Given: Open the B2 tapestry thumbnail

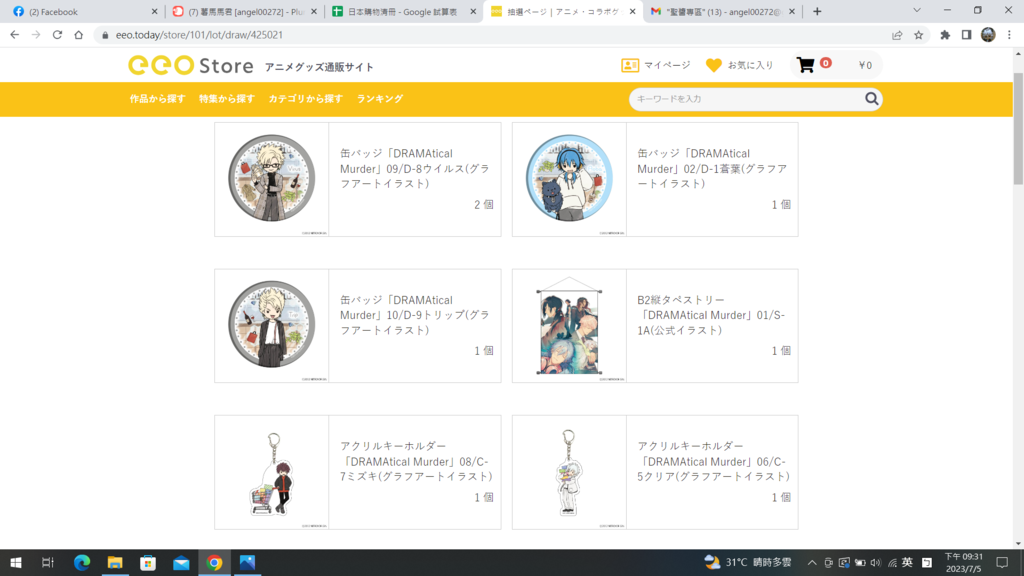Looking at the screenshot, I should click(569, 325).
